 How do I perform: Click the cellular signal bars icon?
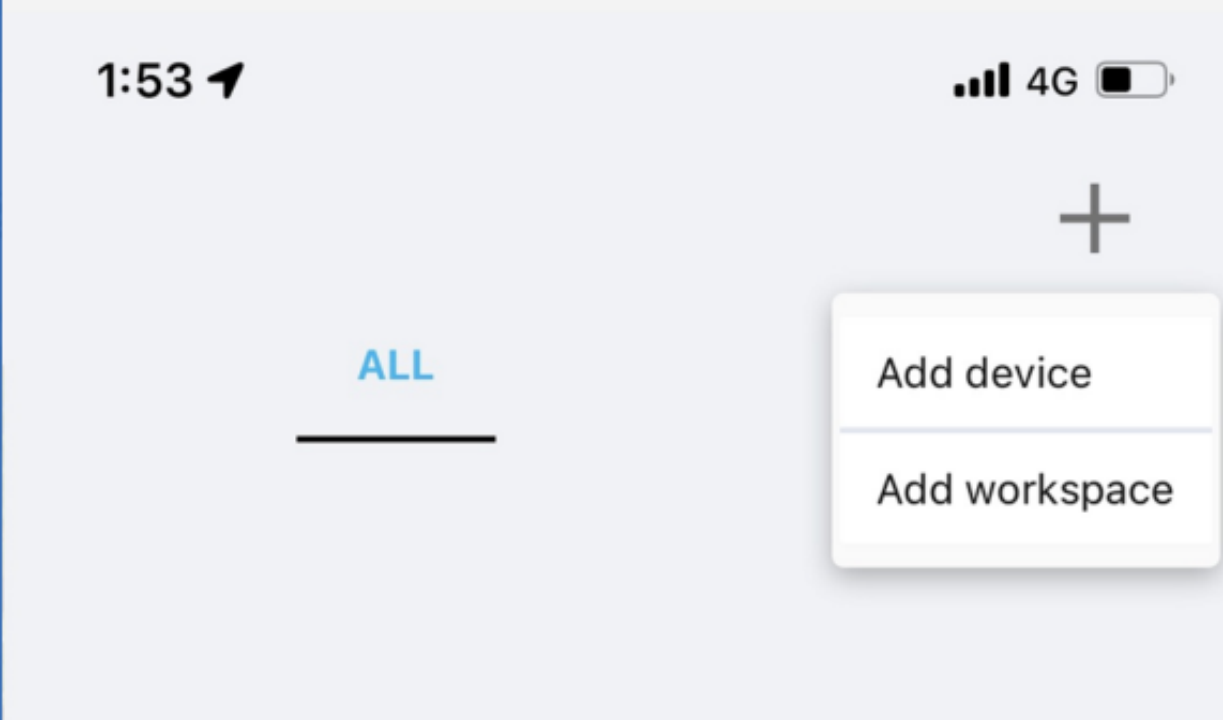981,81
